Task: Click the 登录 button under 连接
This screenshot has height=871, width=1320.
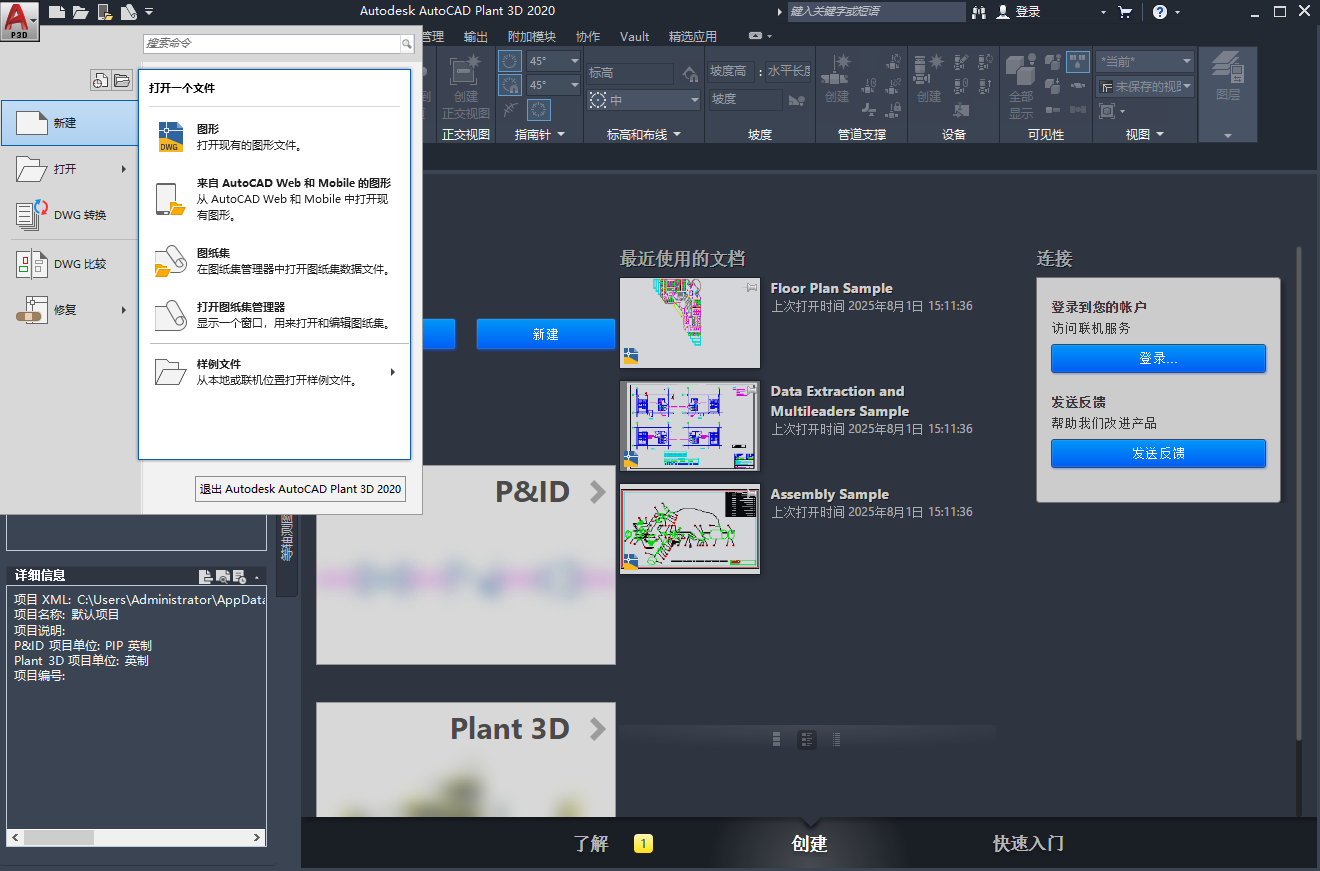Action: 1158,358
